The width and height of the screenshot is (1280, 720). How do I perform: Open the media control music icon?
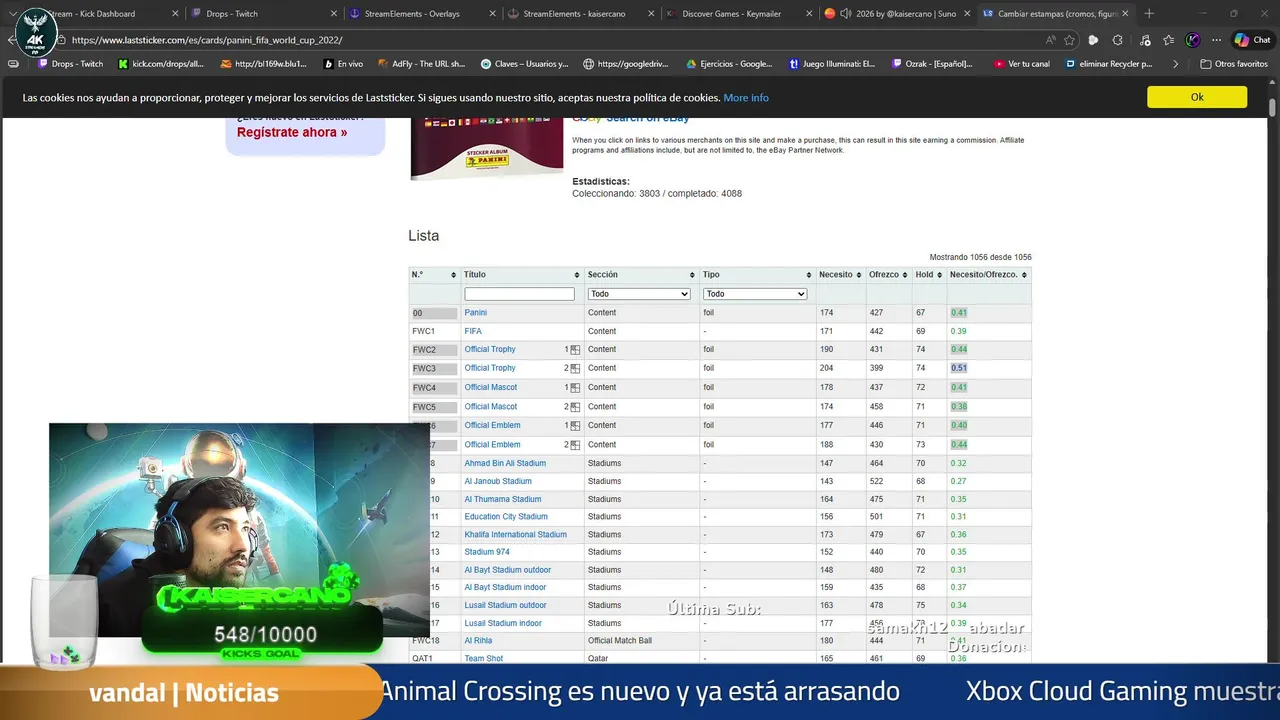1143,40
